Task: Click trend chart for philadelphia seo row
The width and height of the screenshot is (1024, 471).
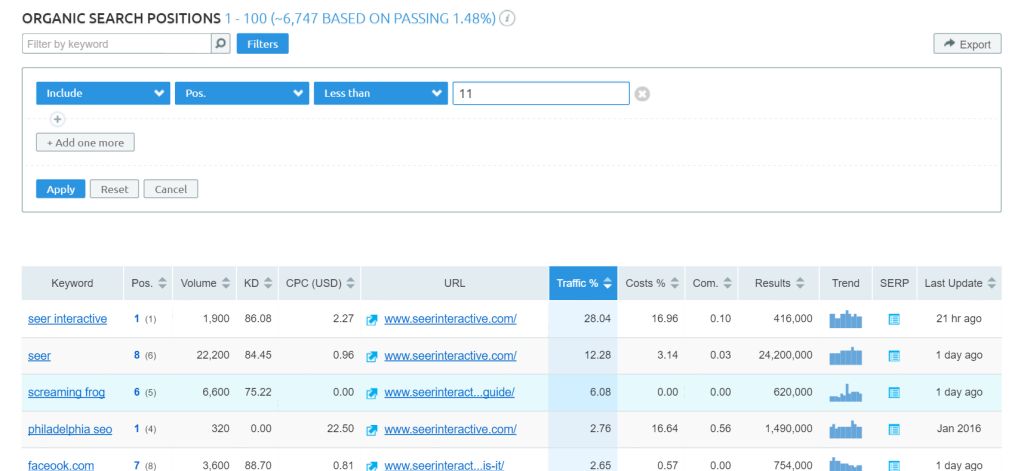Action: [845, 430]
